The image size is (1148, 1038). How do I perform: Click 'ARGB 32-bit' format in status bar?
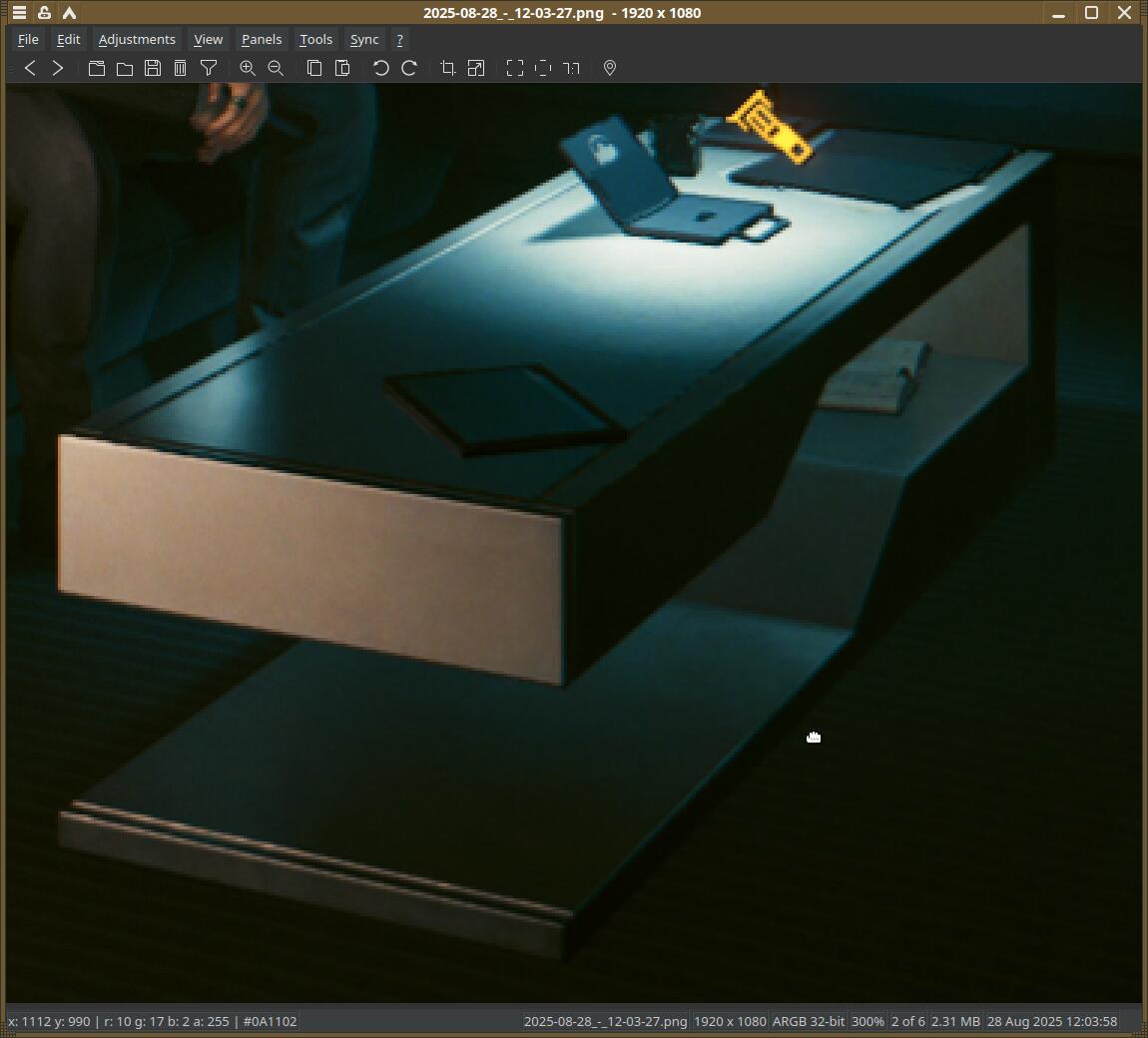click(809, 1021)
